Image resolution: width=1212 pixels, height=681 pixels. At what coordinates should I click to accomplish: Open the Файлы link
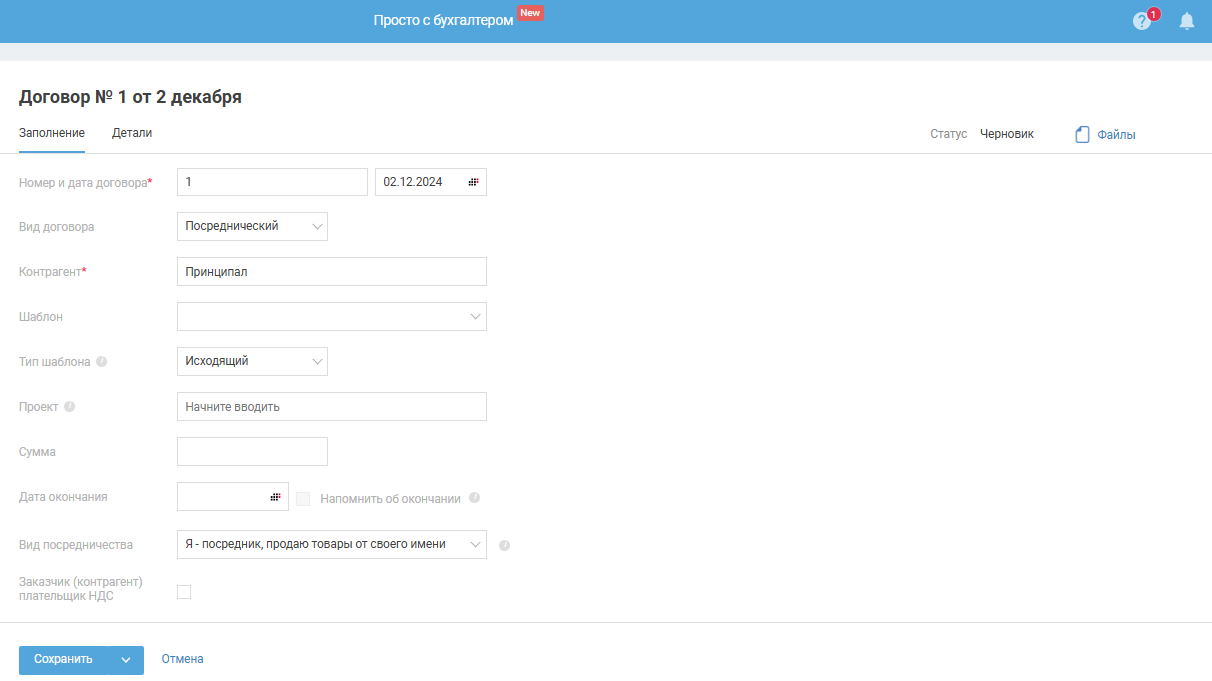pos(1116,135)
